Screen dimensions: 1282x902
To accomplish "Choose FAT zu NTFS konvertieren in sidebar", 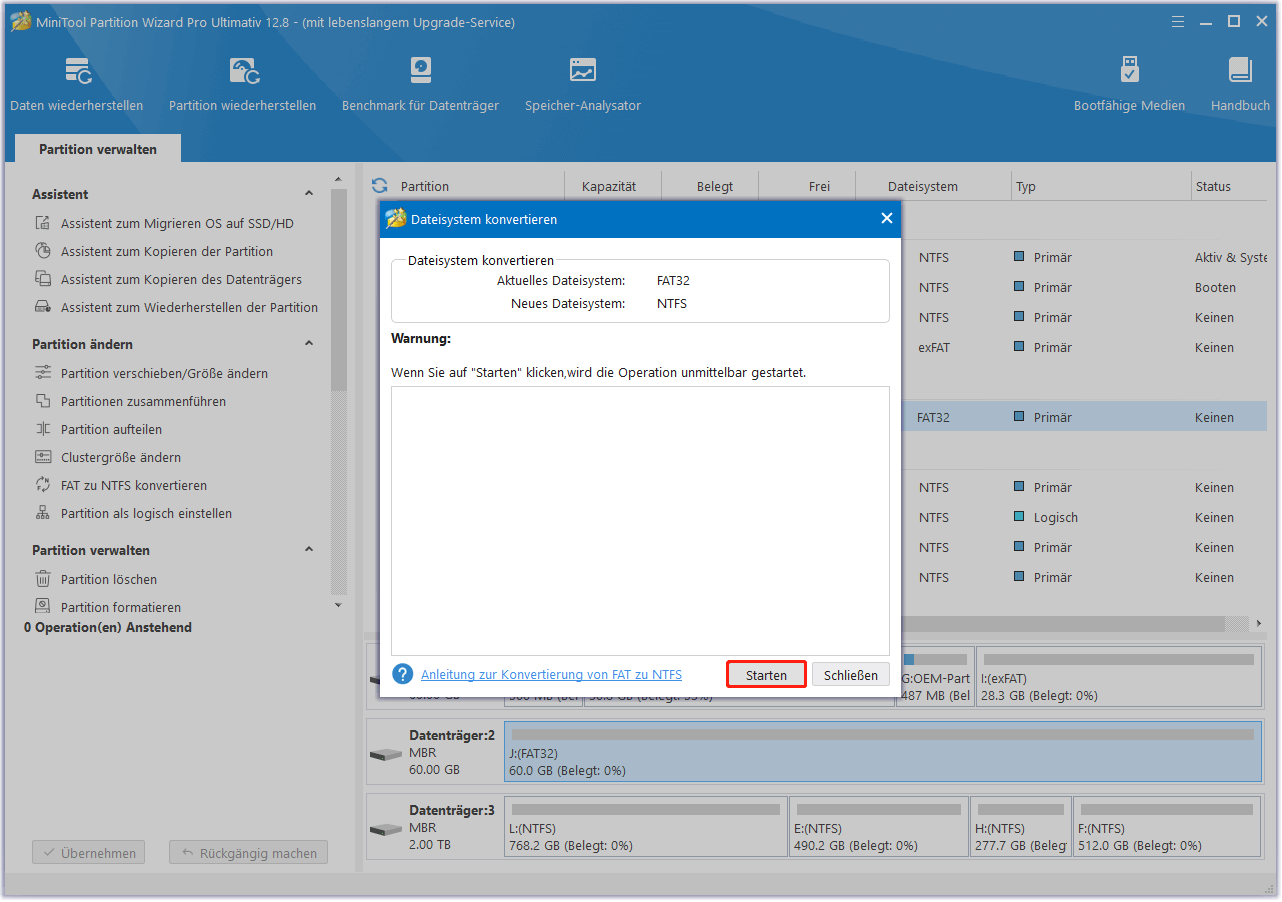I will point(134,485).
